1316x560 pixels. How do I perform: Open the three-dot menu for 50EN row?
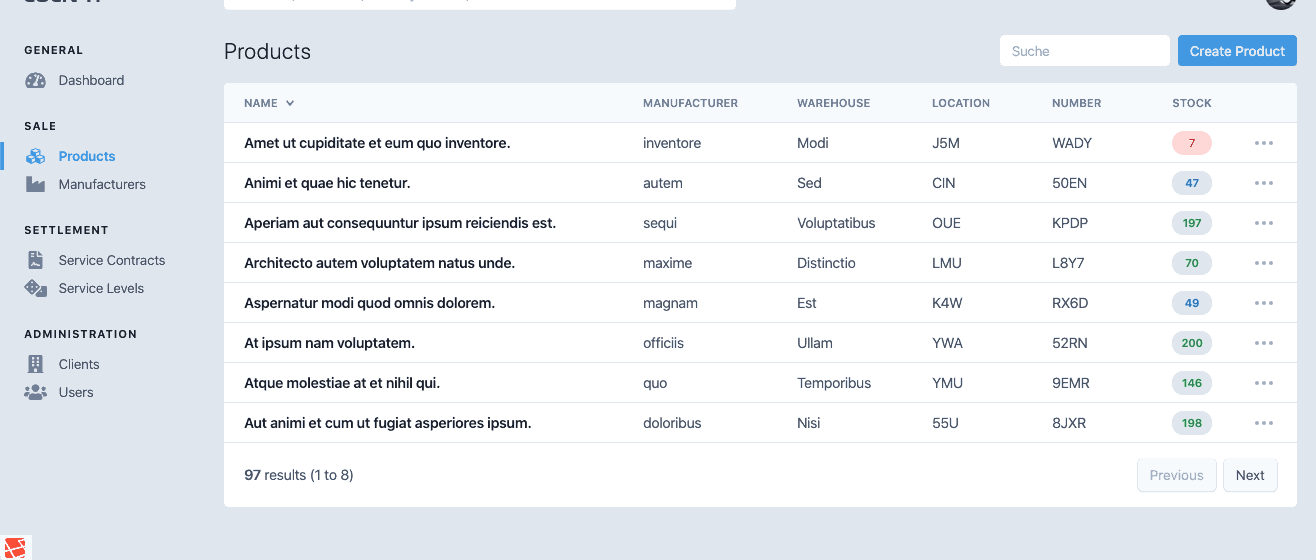coord(1264,183)
